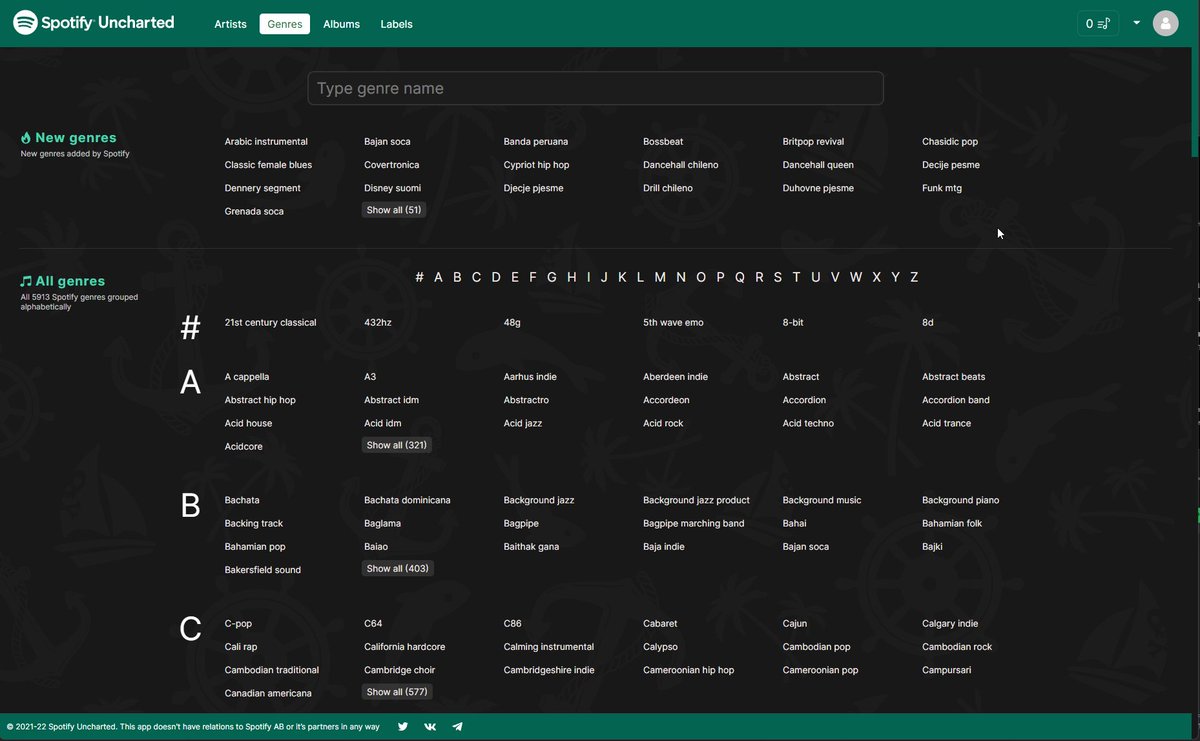Screen dimensions: 1200x741
Task: Open the playlist queue counter showing 0
Action: click(1097, 23)
